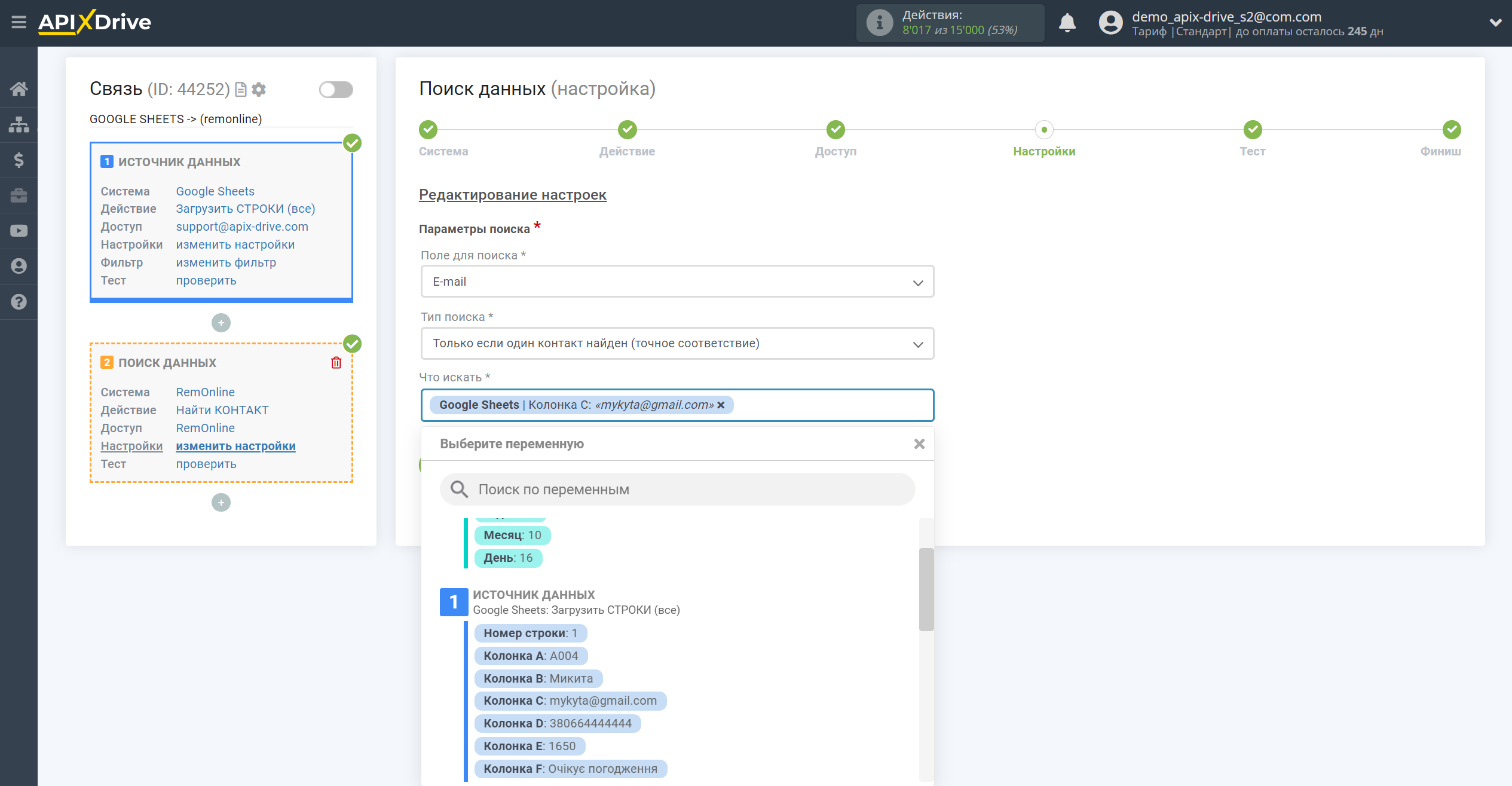The height and width of the screenshot is (786, 1512).
Task: Click the user avatar icon
Action: click(x=1110, y=23)
